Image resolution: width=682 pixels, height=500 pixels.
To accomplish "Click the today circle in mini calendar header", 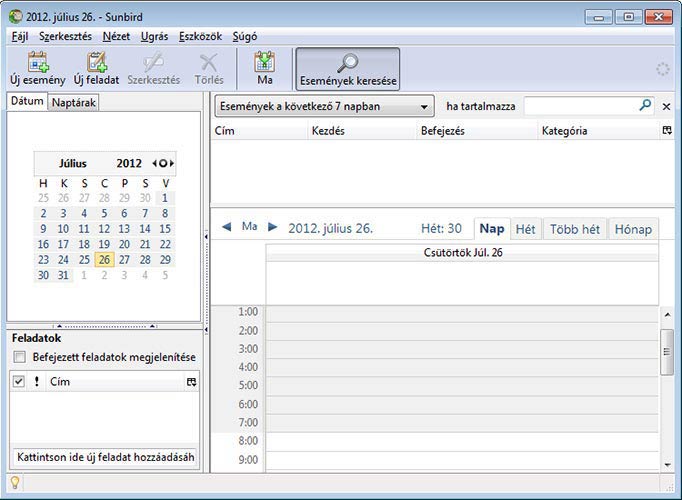I will point(163,163).
